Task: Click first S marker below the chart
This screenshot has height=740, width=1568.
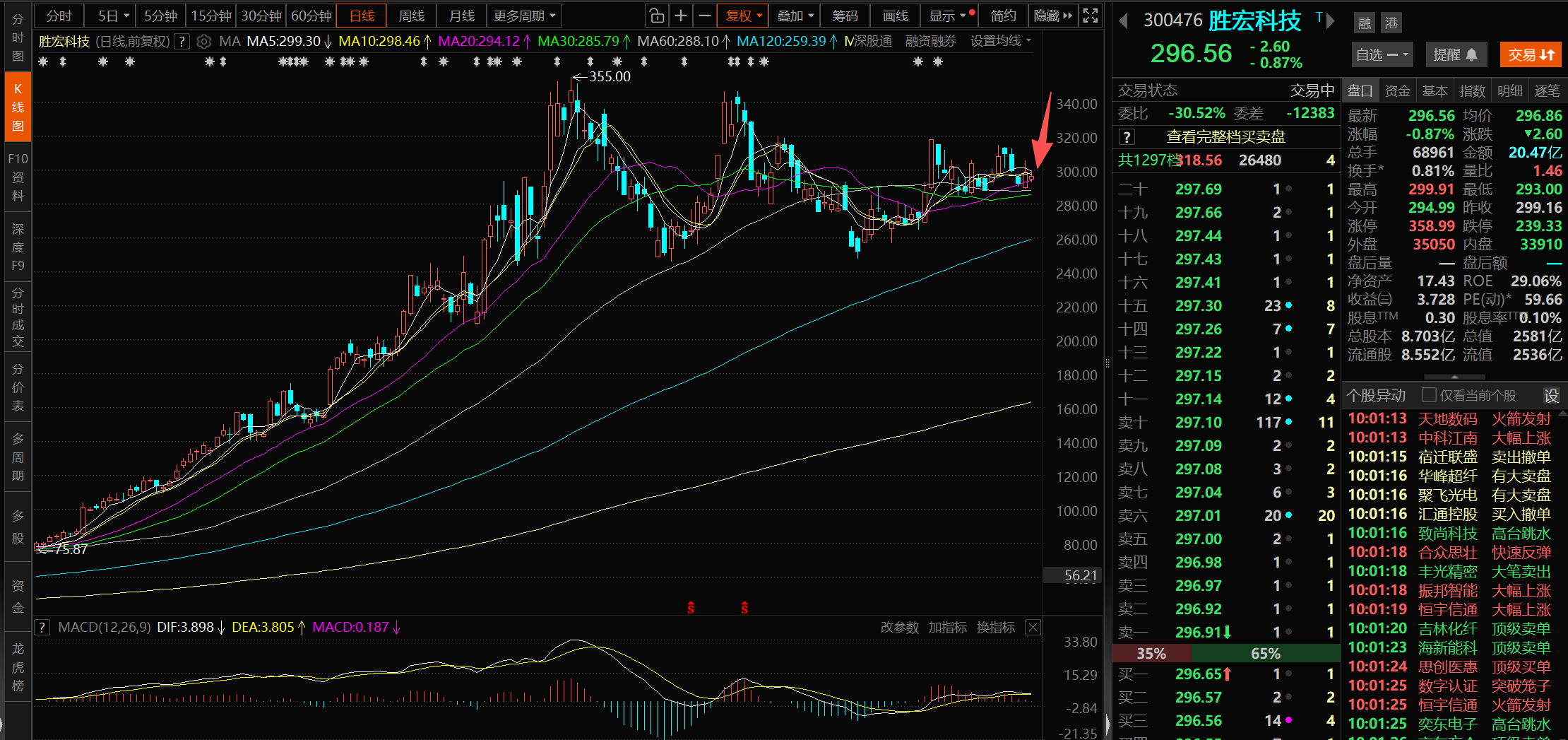Action: (x=691, y=608)
